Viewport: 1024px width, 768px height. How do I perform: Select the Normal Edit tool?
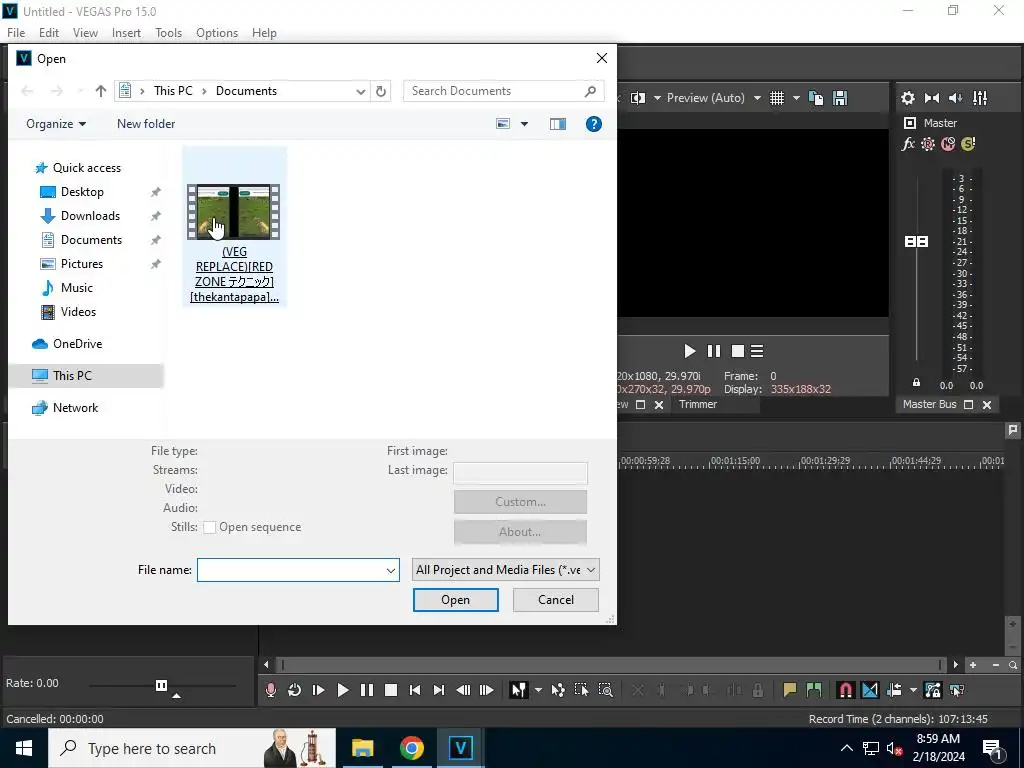(x=519, y=690)
